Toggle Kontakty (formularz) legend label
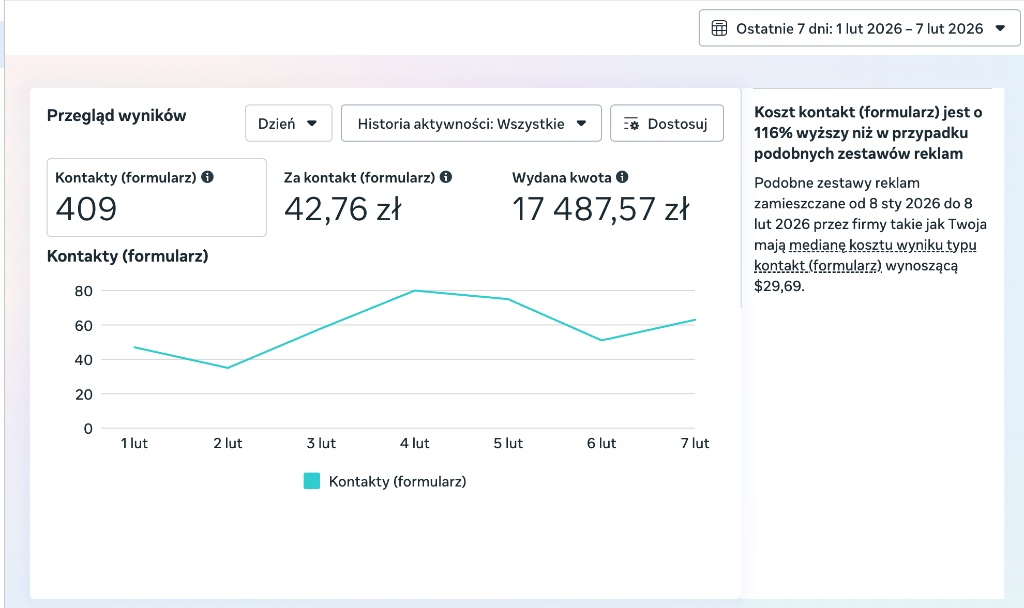 (x=397, y=481)
